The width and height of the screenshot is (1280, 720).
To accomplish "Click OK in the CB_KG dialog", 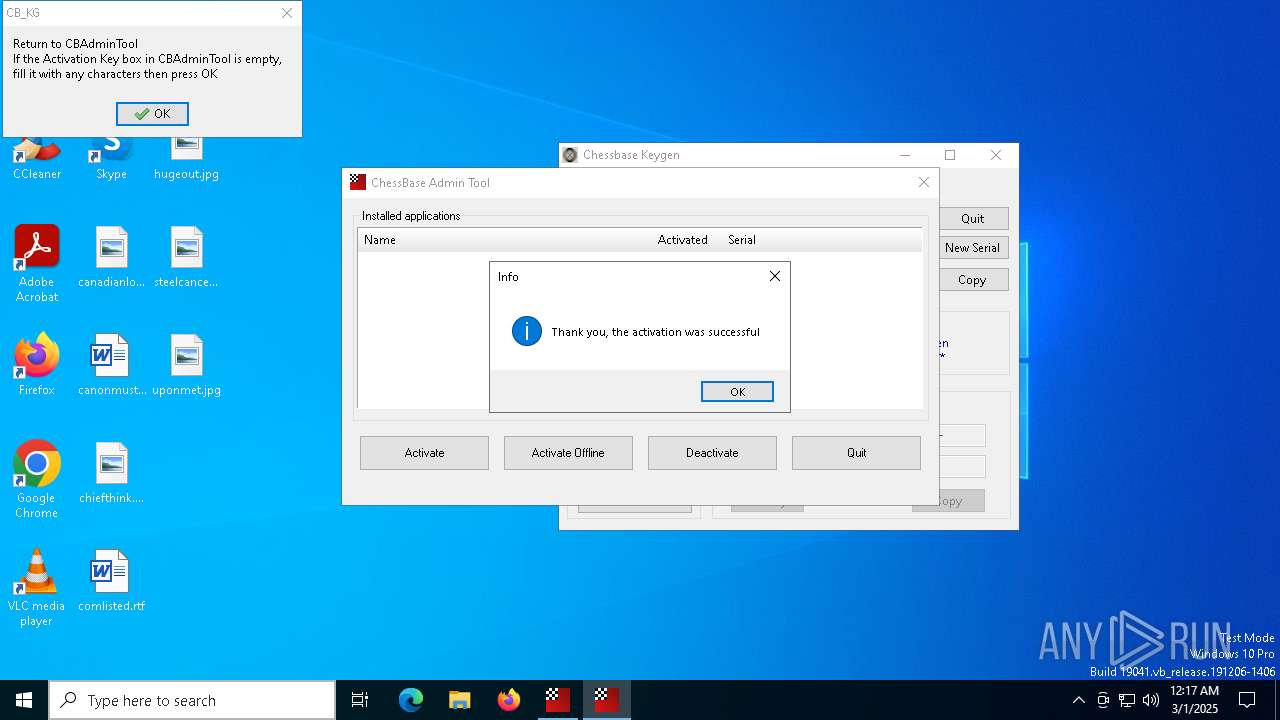I will pyautogui.click(x=152, y=114).
